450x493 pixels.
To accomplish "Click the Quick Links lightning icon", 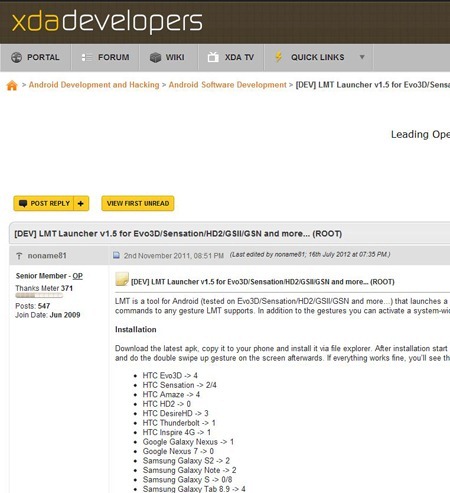I will [279, 57].
